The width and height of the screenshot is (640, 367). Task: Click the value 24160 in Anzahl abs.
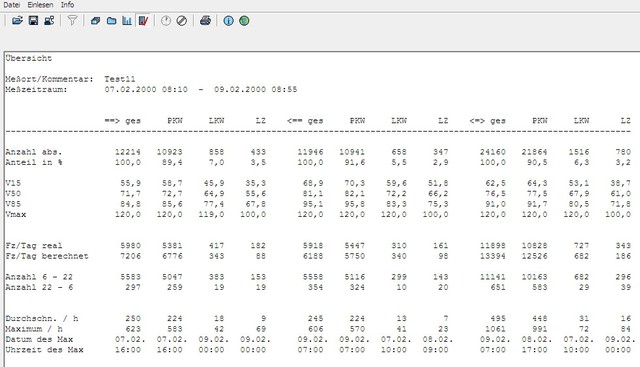[x=493, y=152]
